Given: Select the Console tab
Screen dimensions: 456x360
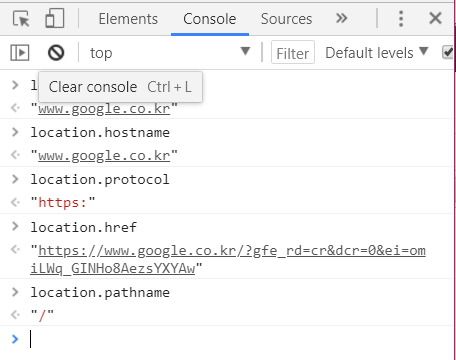Looking at the screenshot, I should pyautogui.click(x=210, y=19).
